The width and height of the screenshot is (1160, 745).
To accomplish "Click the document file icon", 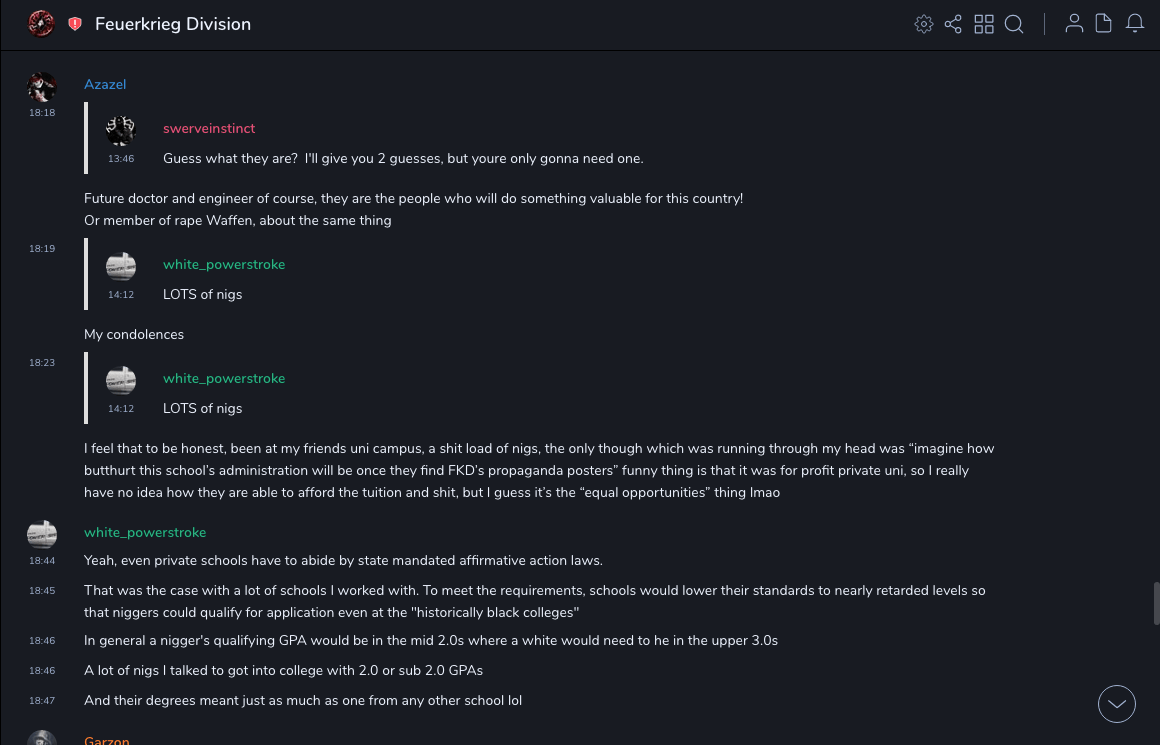I will click(x=1104, y=24).
